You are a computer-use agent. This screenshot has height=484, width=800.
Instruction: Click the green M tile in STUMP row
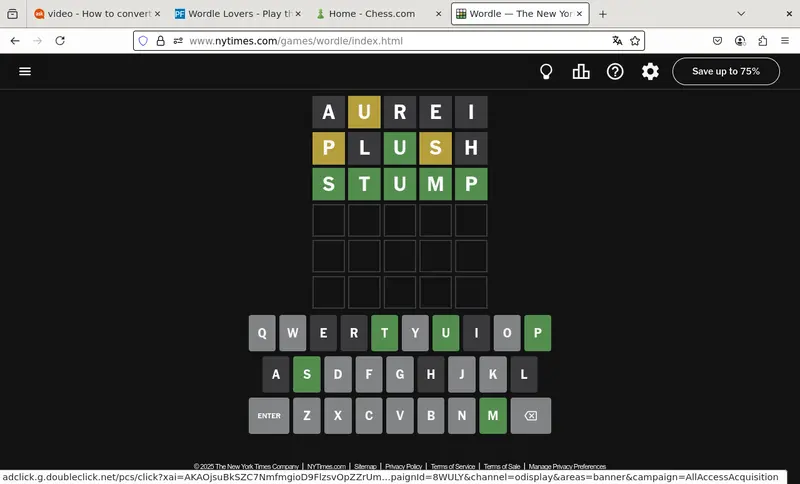pyautogui.click(x=435, y=184)
